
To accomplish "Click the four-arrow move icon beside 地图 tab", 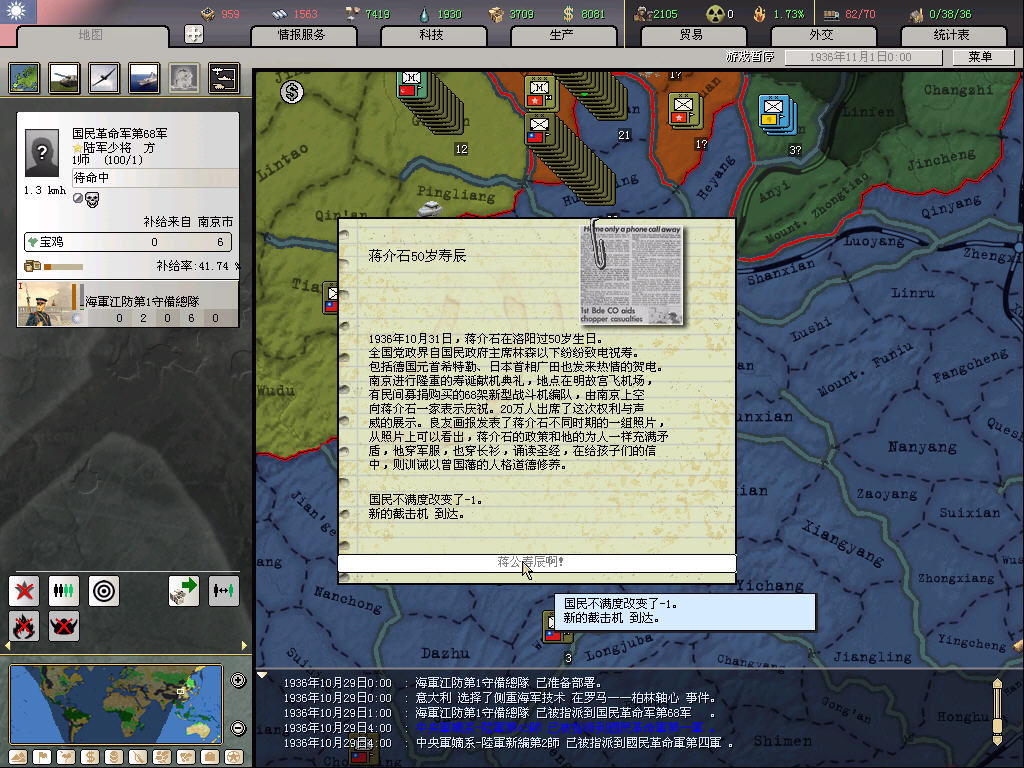I will [x=194, y=34].
